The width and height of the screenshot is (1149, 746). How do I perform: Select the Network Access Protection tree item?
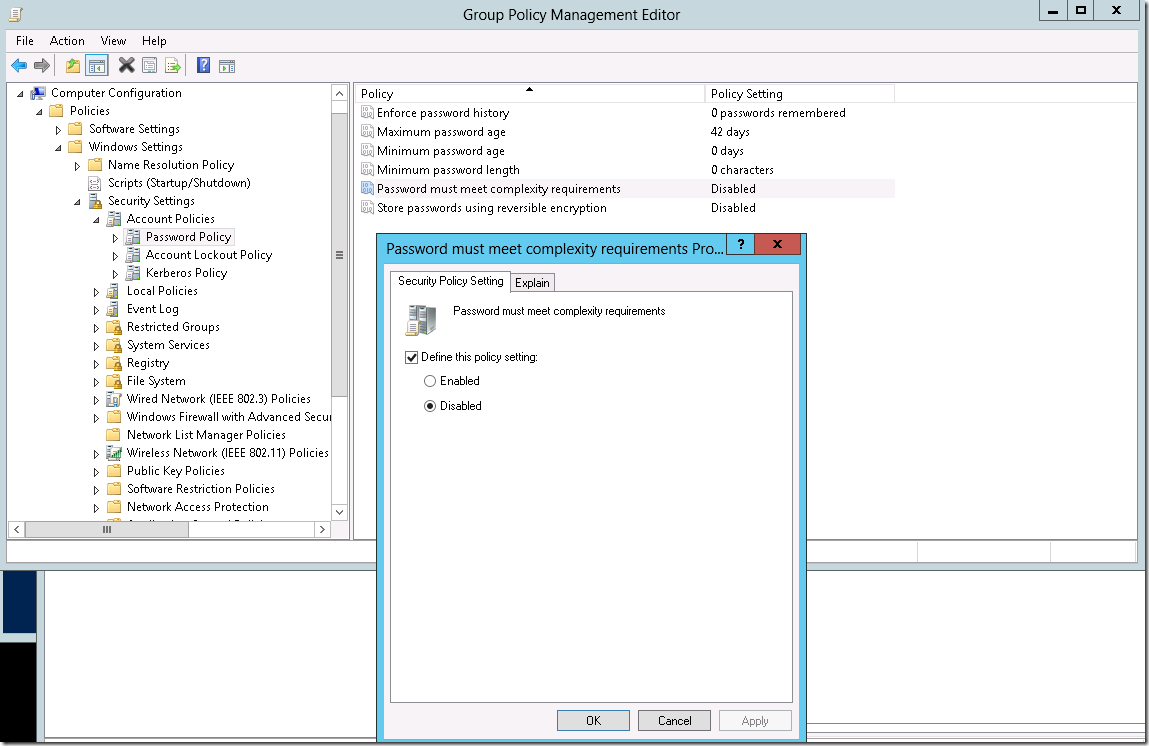[x=198, y=507]
